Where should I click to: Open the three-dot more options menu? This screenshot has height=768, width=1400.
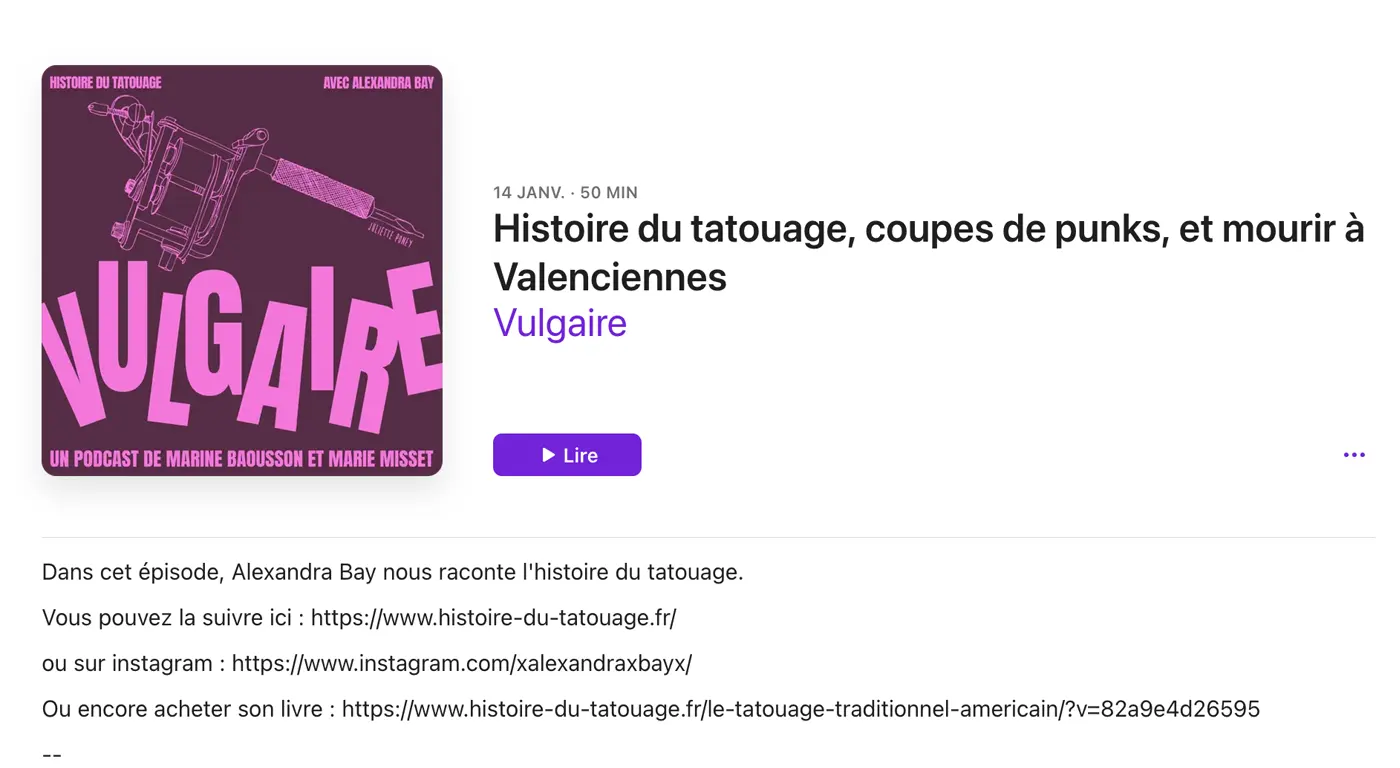pyautogui.click(x=1354, y=455)
